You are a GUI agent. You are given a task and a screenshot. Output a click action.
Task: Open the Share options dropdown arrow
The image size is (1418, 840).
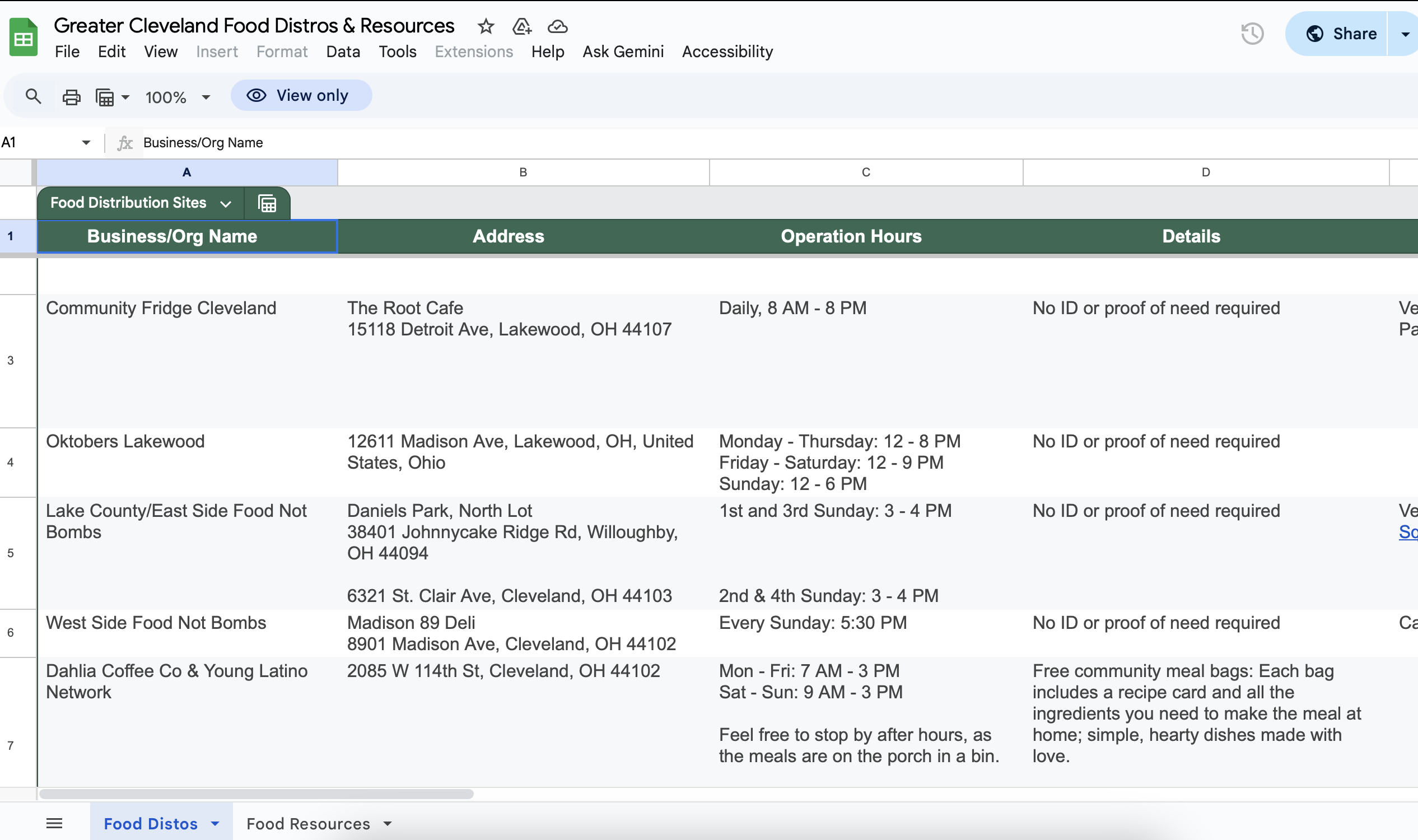pyautogui.click(x=1405, y=34)
